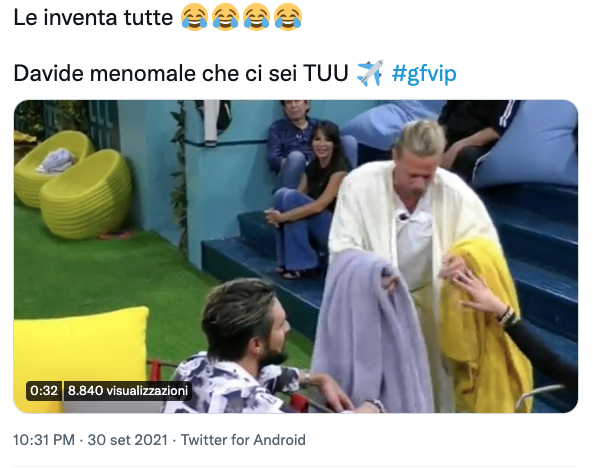The image size is (593, 468).
Task: Play the embedded tweet video
Action: click(x=296, y=256)
